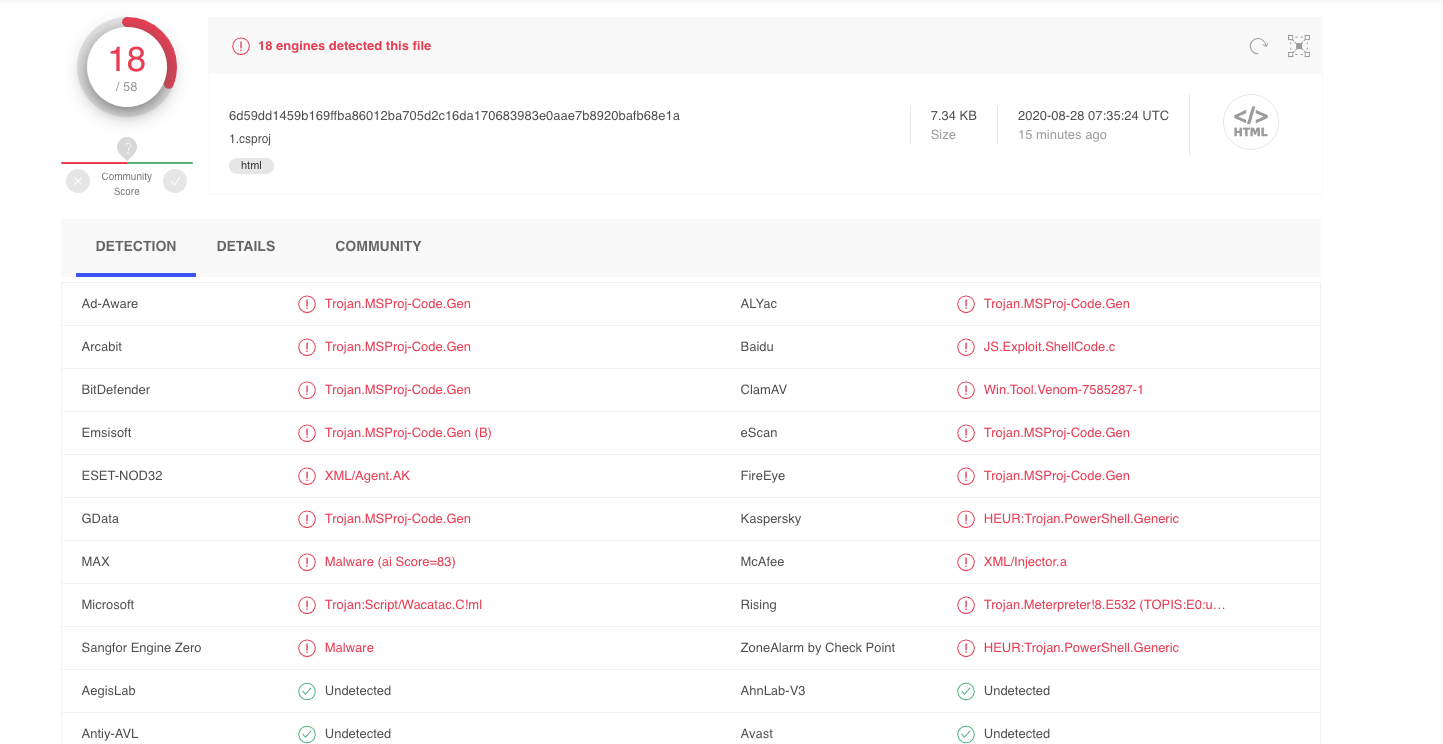This screenshot has width=1443, height=744.
Task: Click the Trojan:Script/Wacatac.C!ml result
Action: (403, 605)
